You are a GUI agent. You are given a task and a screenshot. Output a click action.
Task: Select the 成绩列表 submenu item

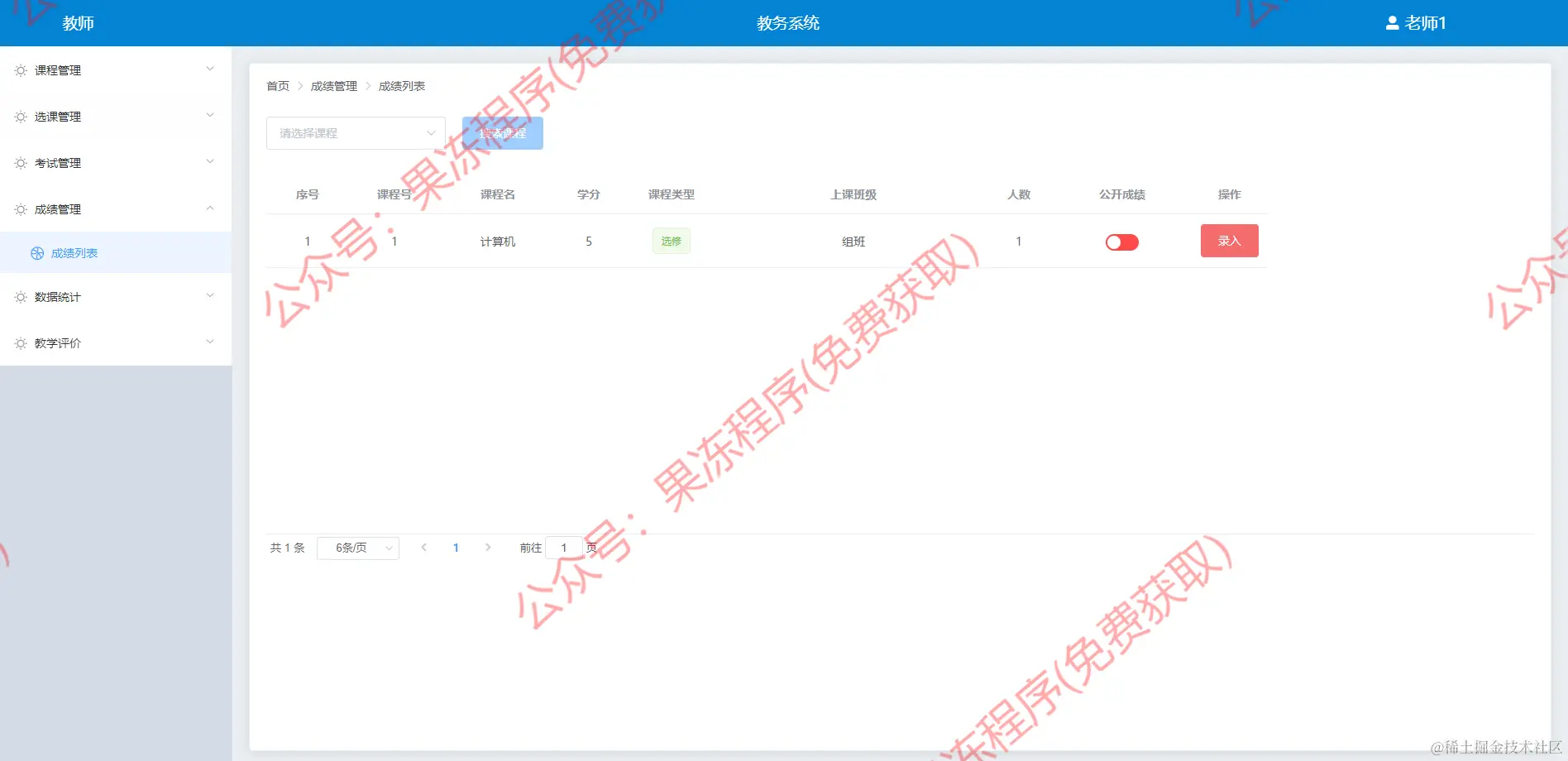coord(116,253)
